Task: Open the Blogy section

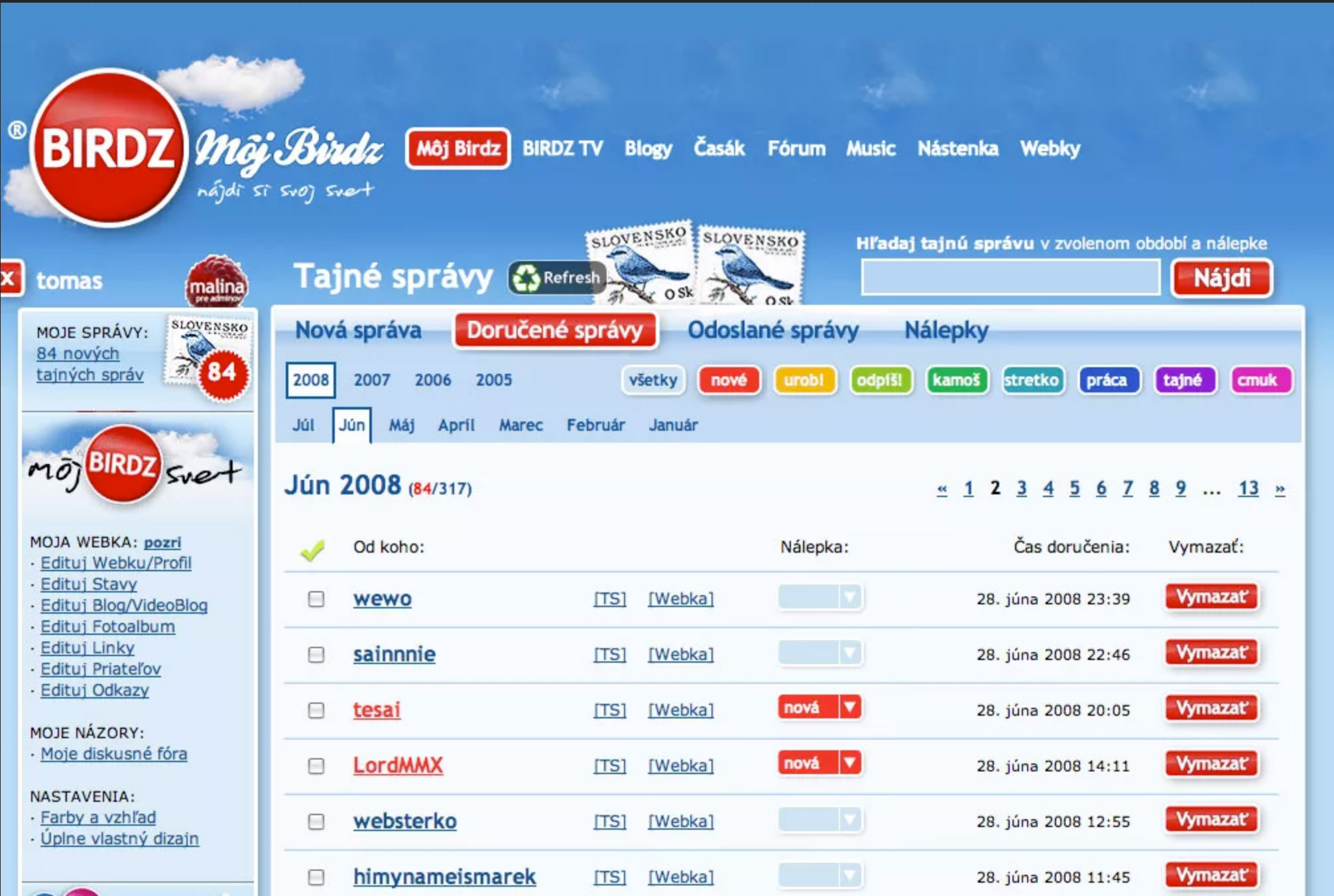Action: (x=648, y=149)
